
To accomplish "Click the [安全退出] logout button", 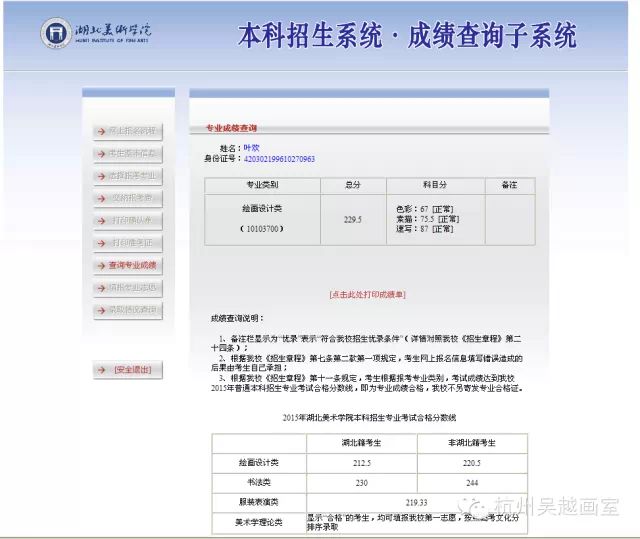I will point(128,370).
